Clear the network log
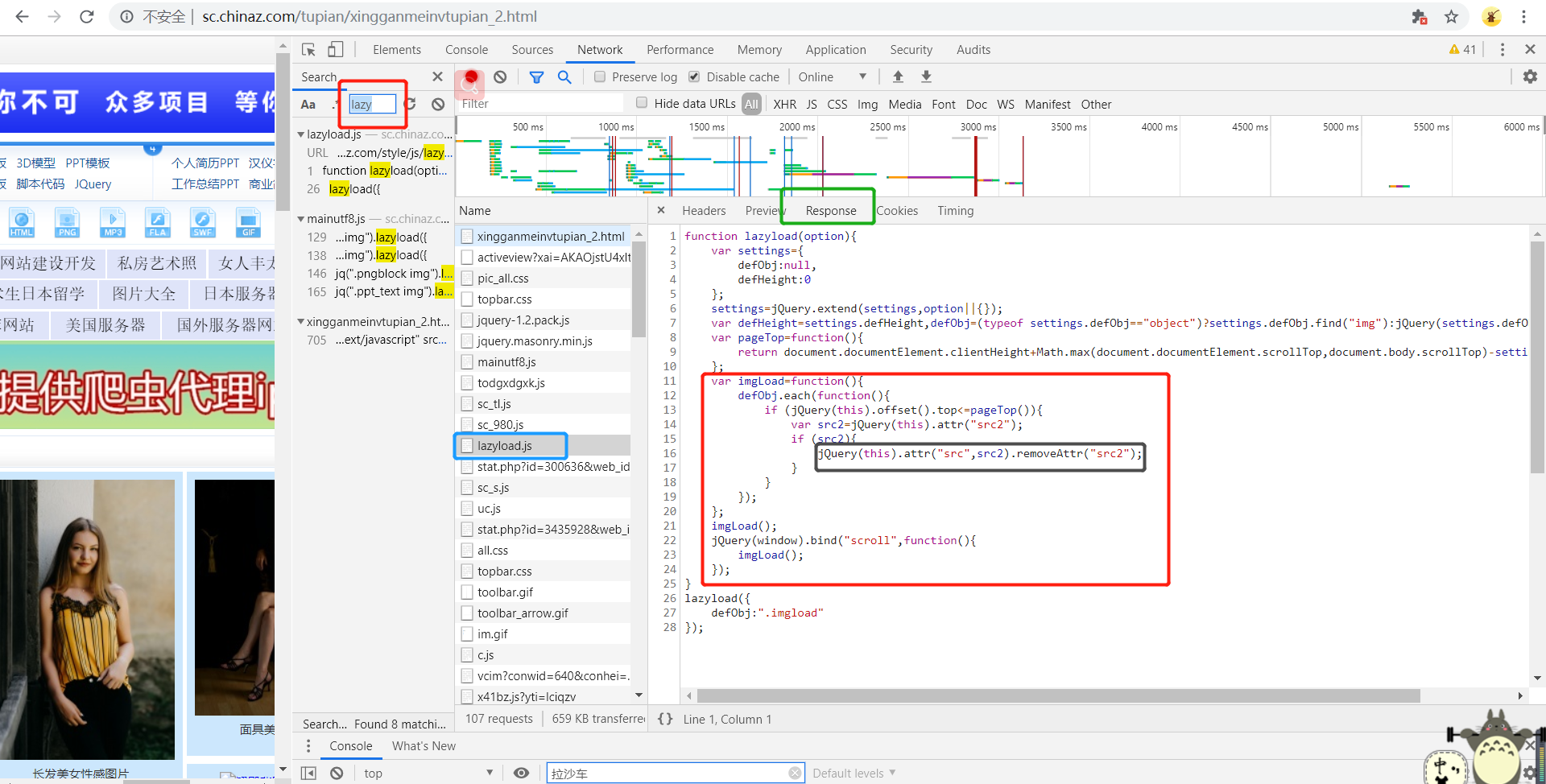The image size is (1546, 784). 500,77
